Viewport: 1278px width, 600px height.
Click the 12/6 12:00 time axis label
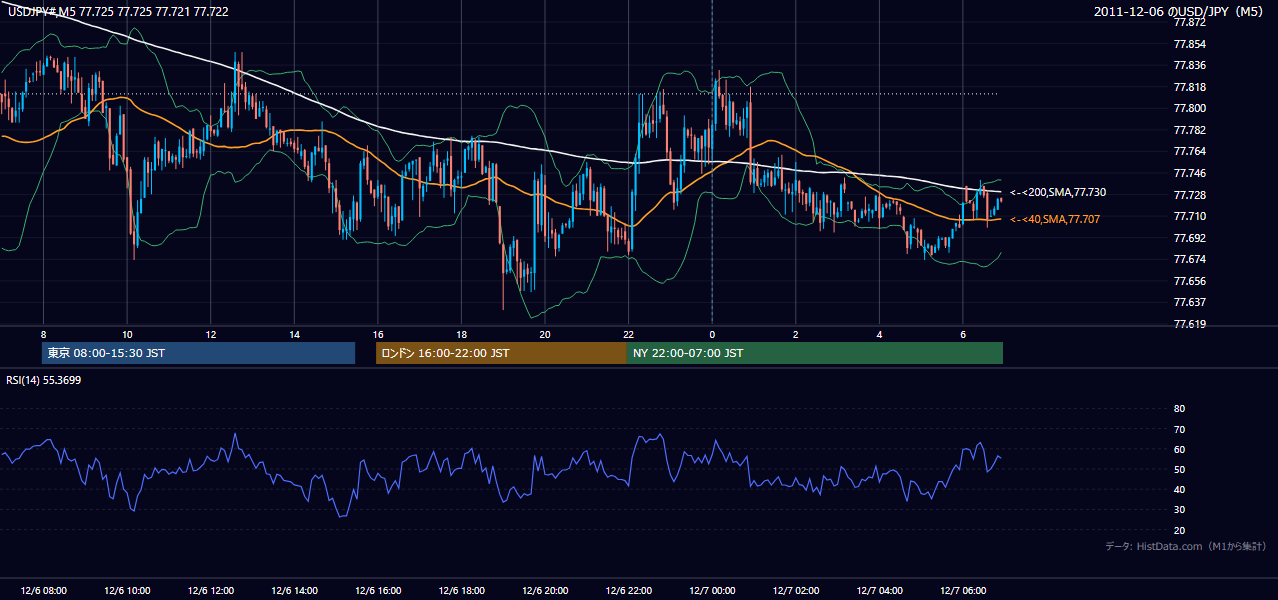(x=210, y=591)
